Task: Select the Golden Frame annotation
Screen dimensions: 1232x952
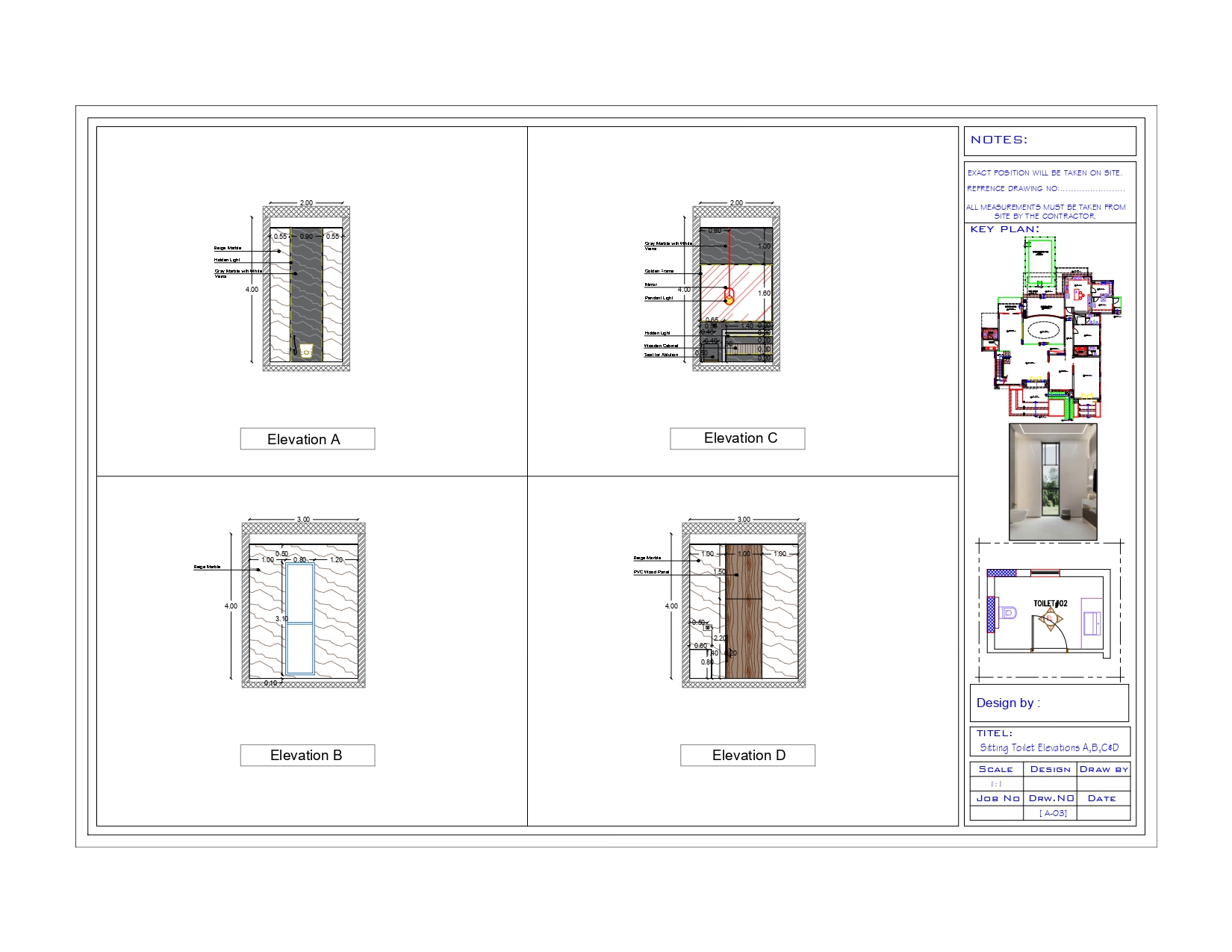Action: click(659, 271)
